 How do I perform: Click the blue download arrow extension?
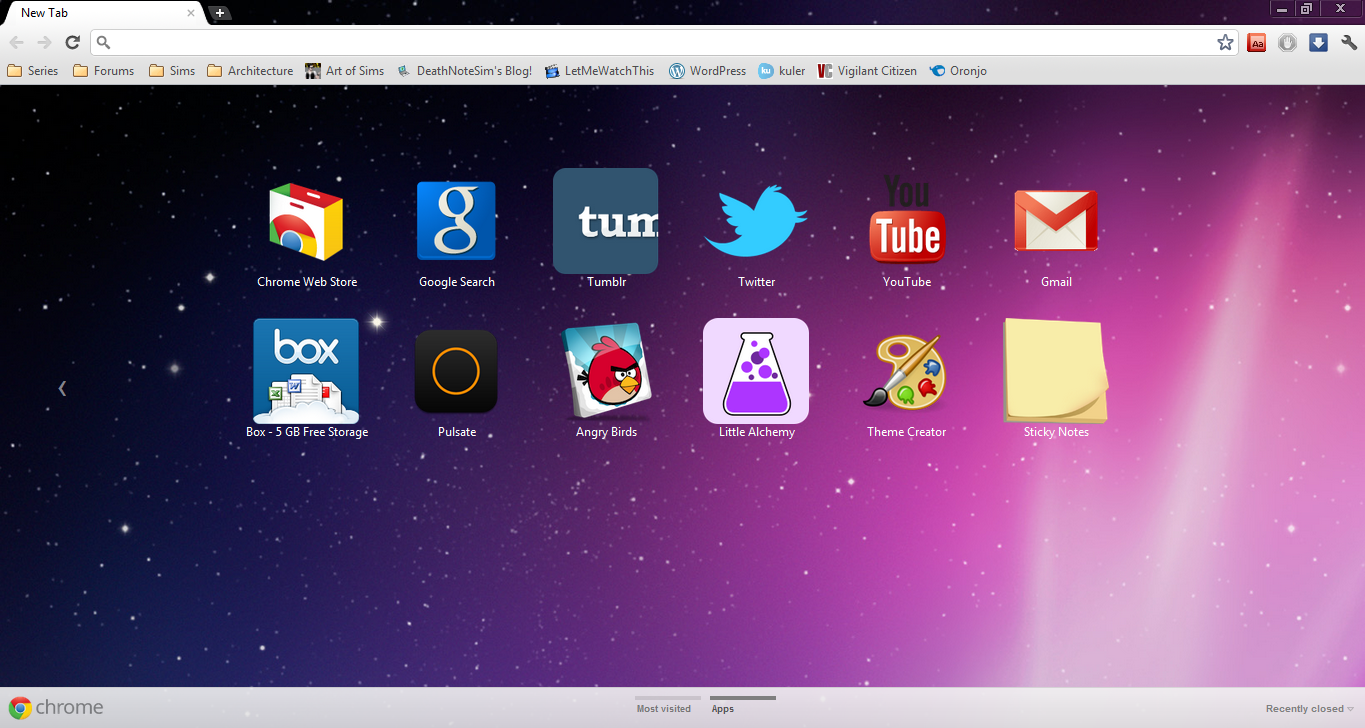coord(1318,42)
